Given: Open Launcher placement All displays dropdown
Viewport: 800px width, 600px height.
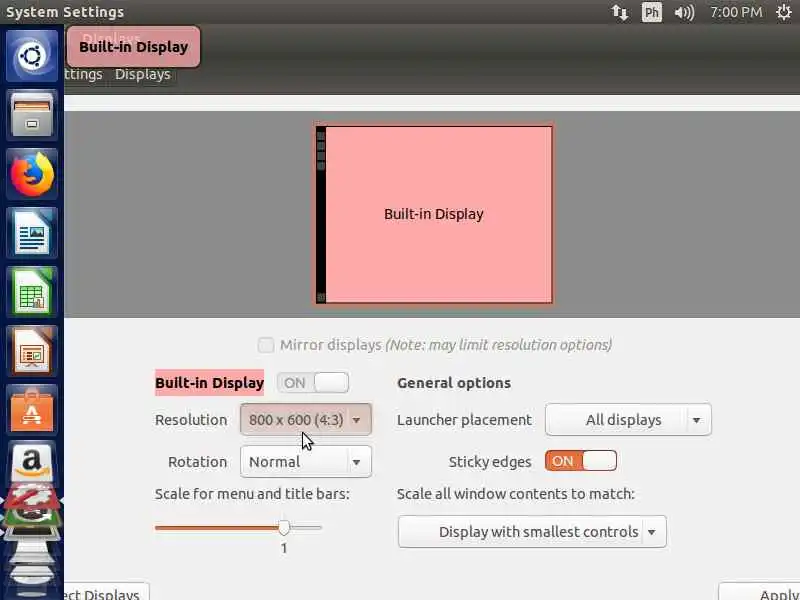Looking at the screenshot, I should [628, 419].
